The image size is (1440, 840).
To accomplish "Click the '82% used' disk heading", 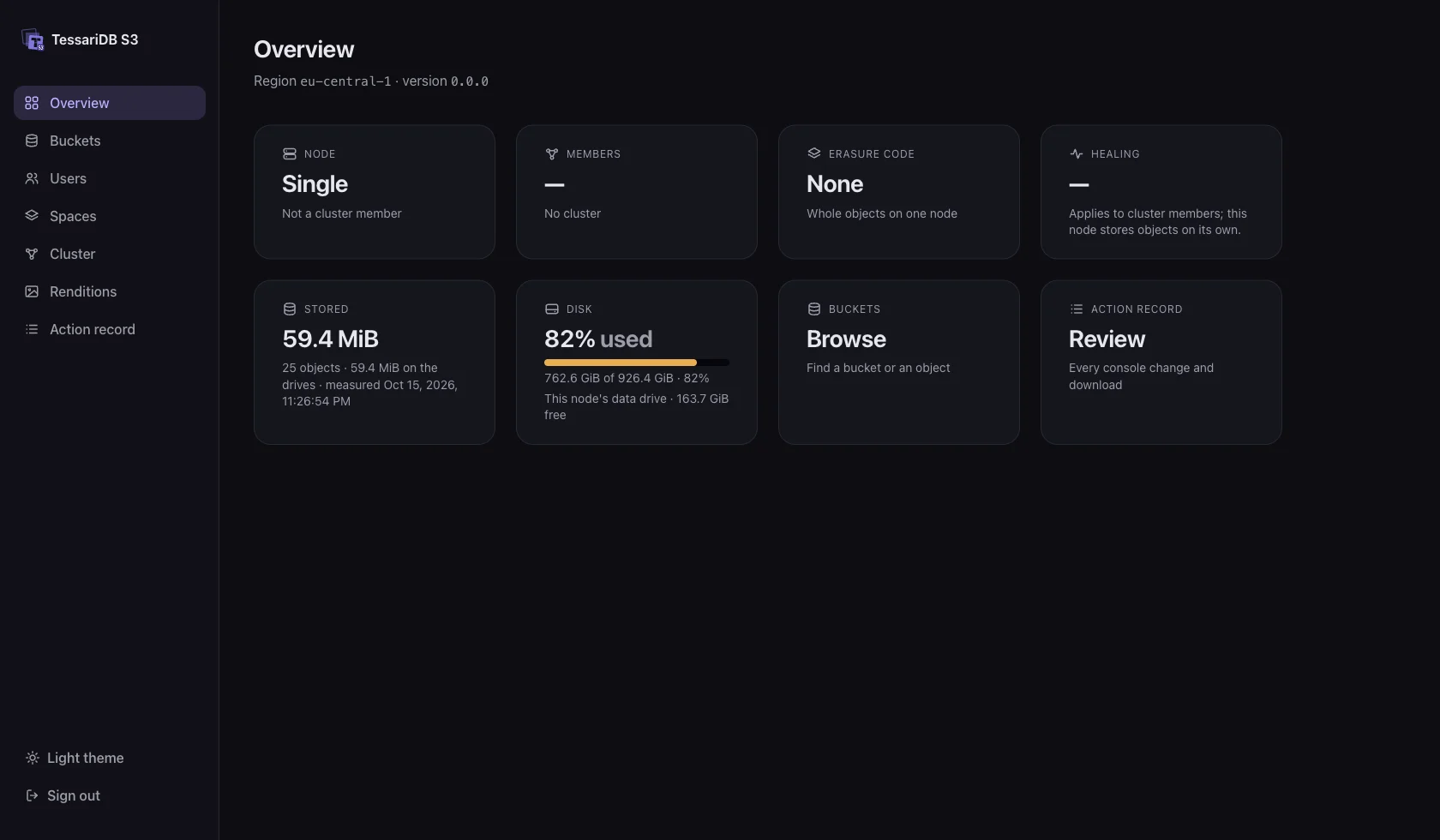I will coord(598,339).
